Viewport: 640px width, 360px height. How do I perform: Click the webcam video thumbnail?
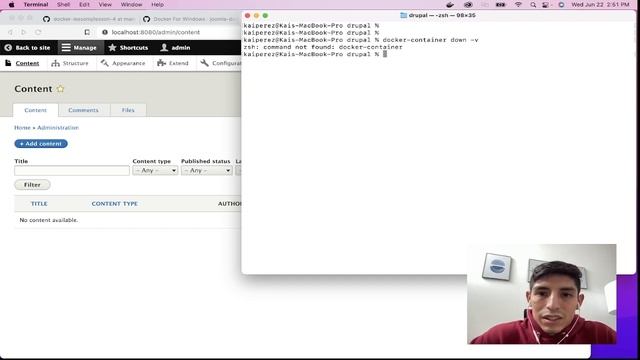coord(542,294)
